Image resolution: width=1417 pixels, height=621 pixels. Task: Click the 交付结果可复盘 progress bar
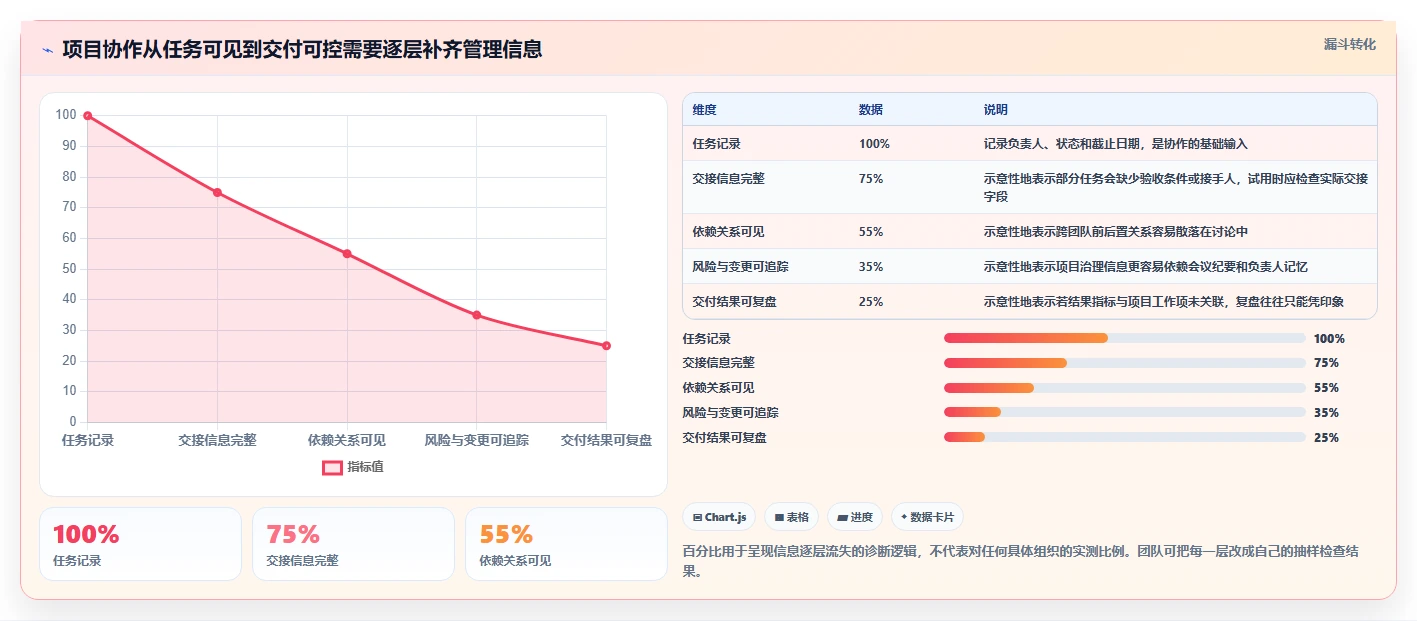pos(1125,437)
